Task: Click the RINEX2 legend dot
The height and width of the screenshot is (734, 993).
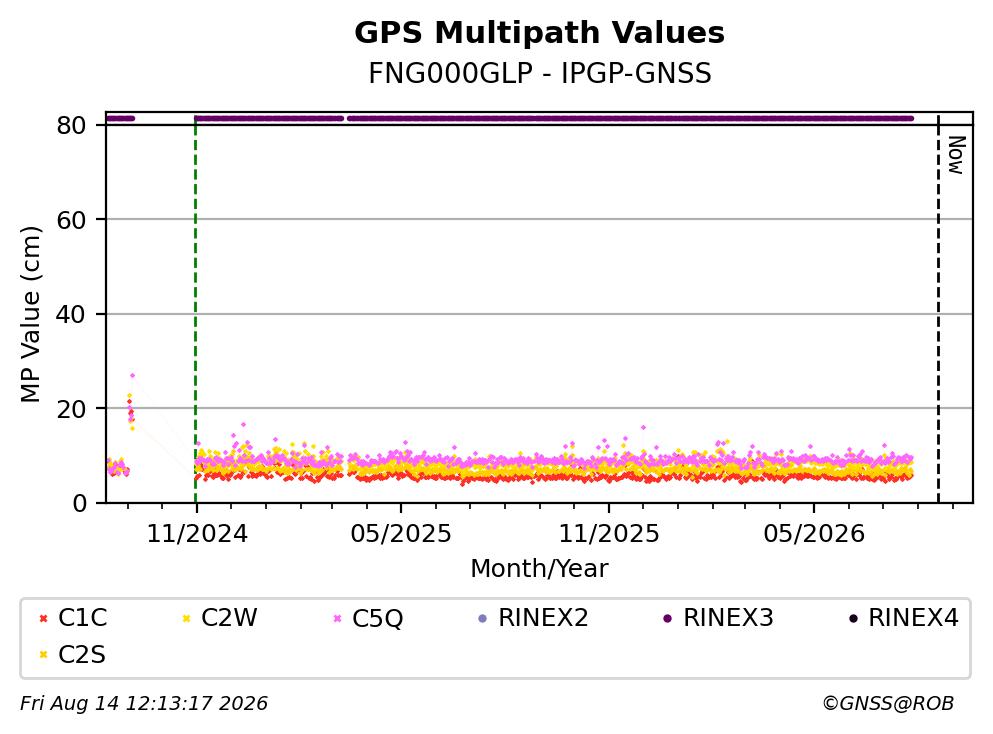Action: pos(483,618)
